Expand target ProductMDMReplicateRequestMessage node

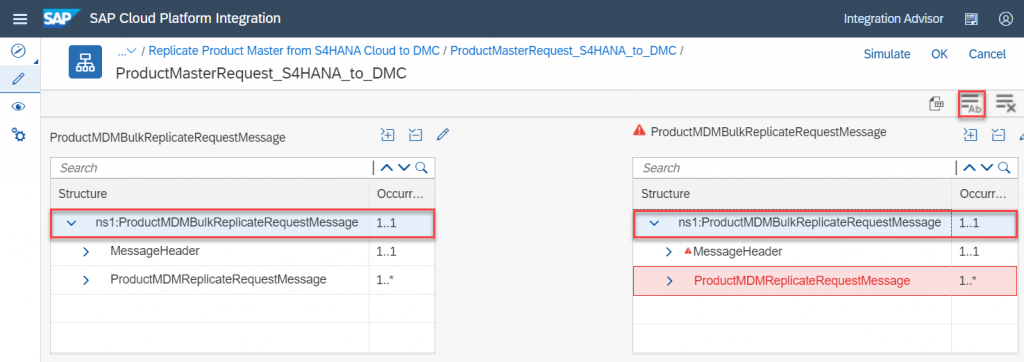click(x=668, y=281)
